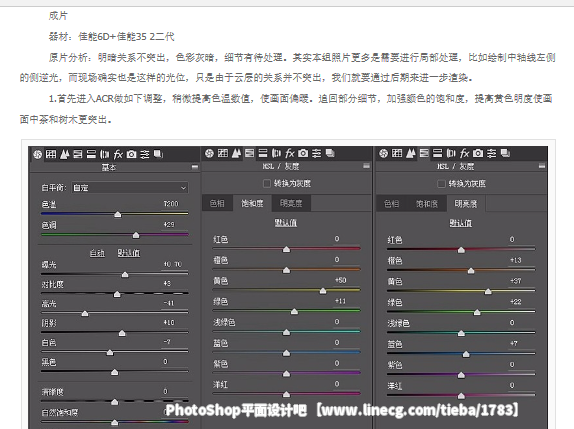This screenshot has height=429, width=574.
Task: Click the Split Toning icon above the 饱和度 HSL panel
Action: click(263, 153)
